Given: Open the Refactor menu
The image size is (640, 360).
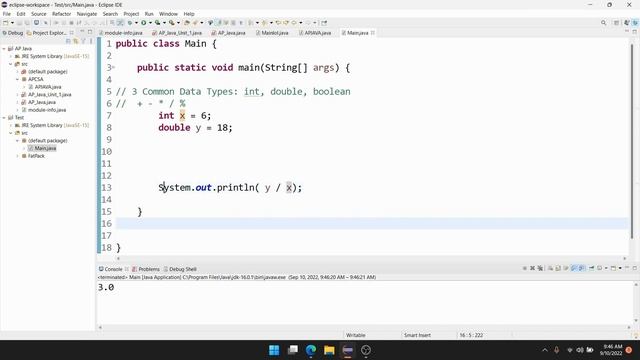Looking at the screenshot, I should [62, 14].
